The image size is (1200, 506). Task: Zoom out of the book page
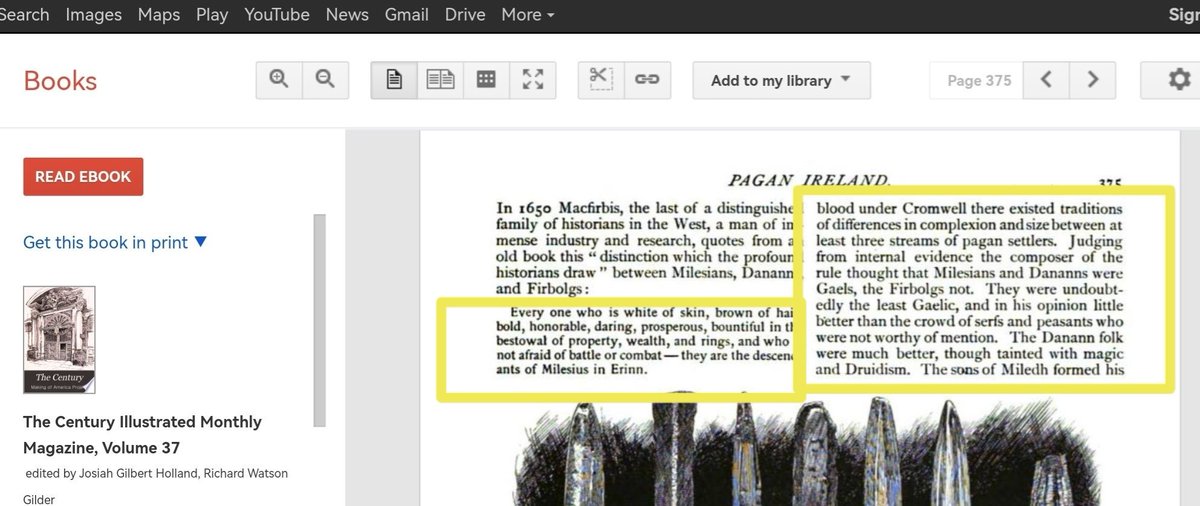coord(325,80)
